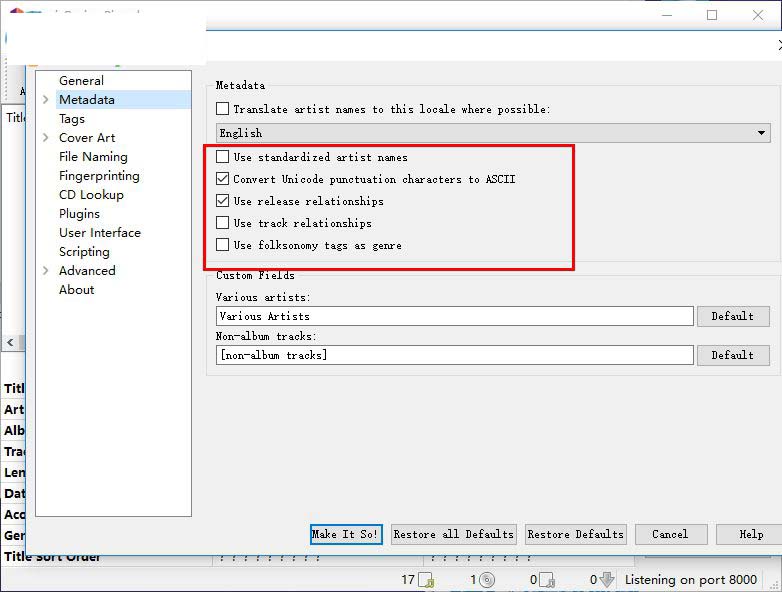The width and height of the screenshot is (782, 592).
Task: Open File Naming settings
Action: 93,157
